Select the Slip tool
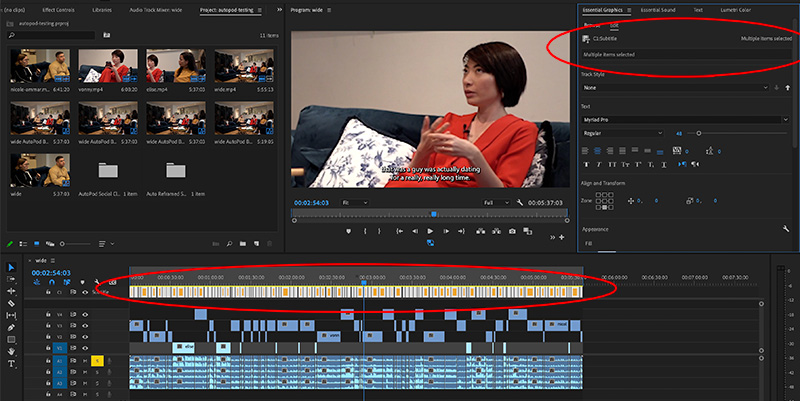 click(11, 315)
